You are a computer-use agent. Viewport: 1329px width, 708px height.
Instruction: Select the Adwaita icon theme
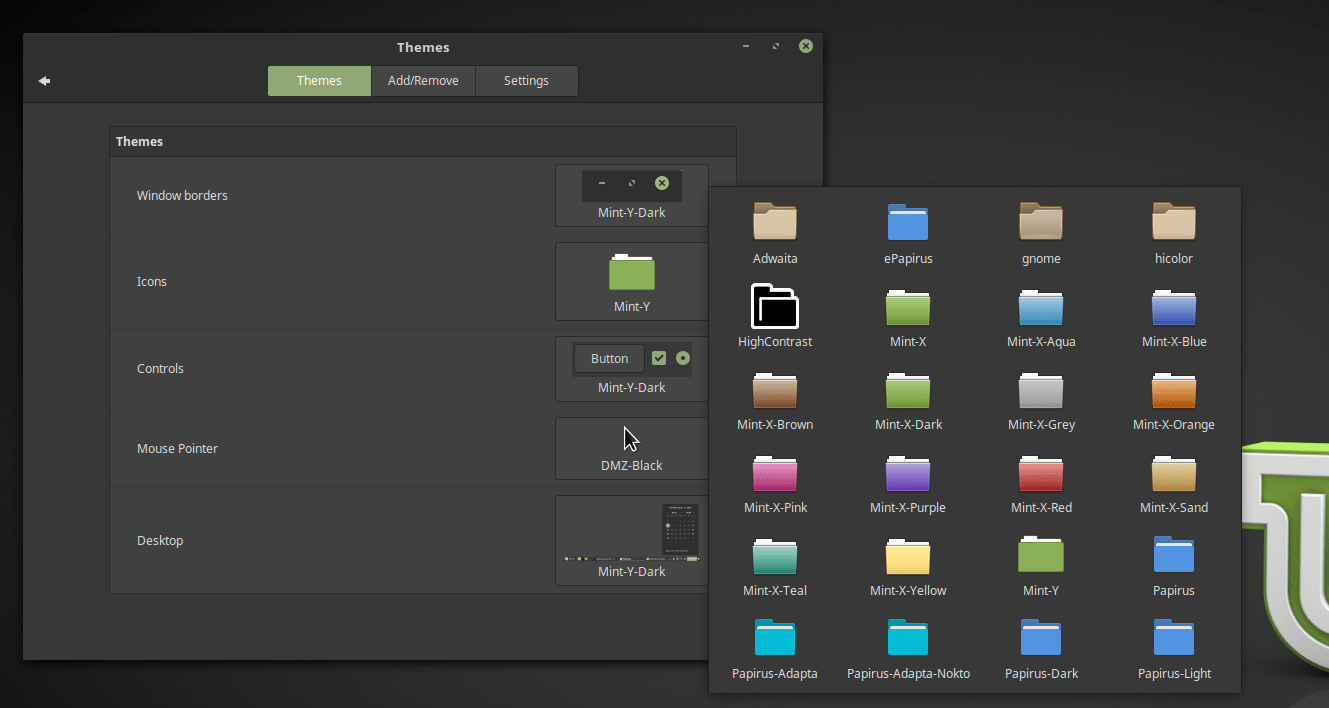775,230
